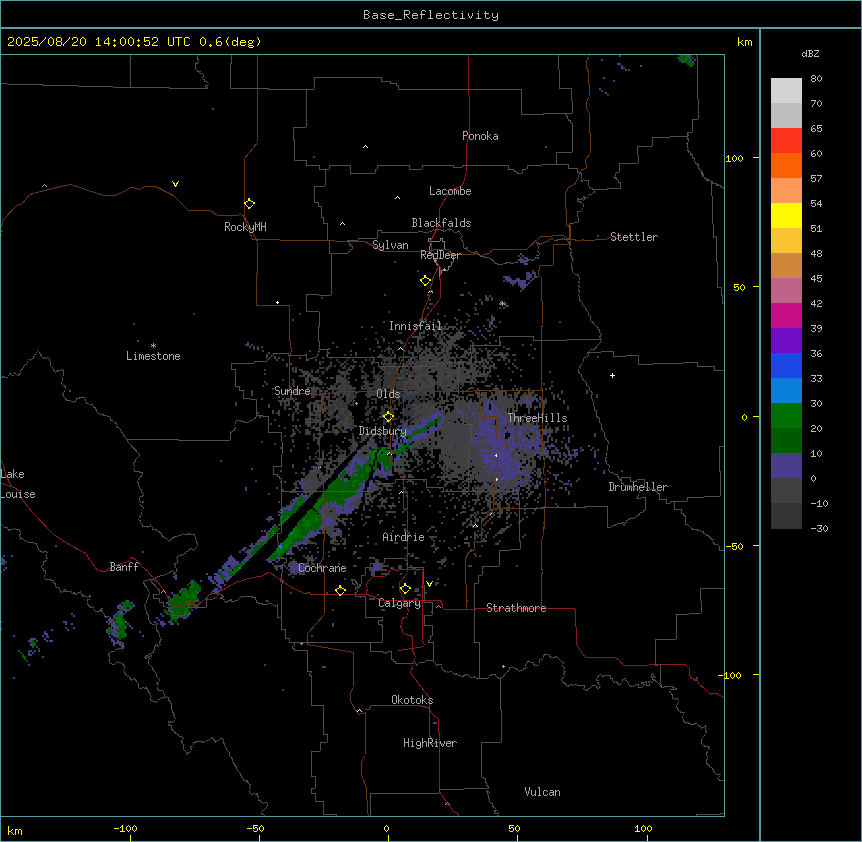This screenshot has width=862, height=842.
Task: Click the Banff label
Action: 124,567
